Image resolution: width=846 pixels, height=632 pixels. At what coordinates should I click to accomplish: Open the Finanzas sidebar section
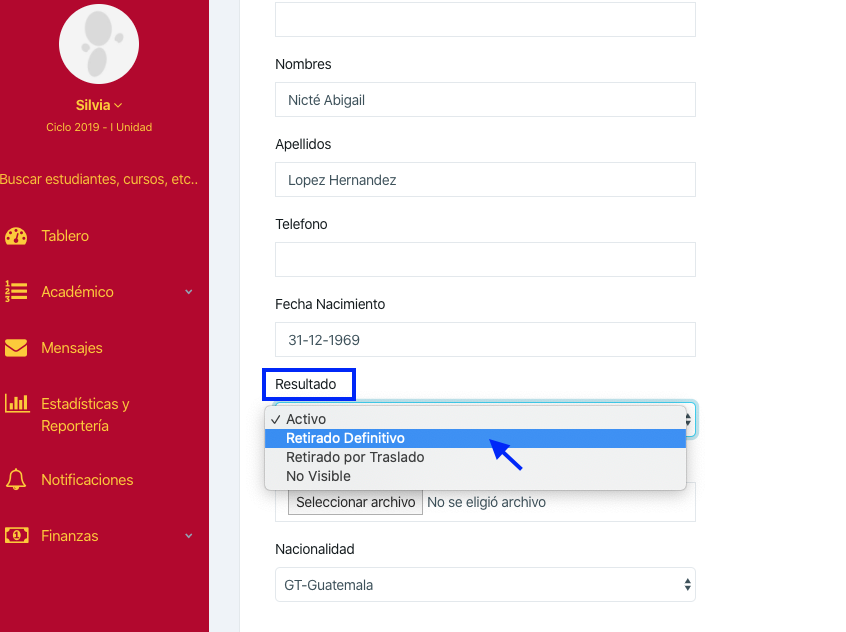click(70, 536)
